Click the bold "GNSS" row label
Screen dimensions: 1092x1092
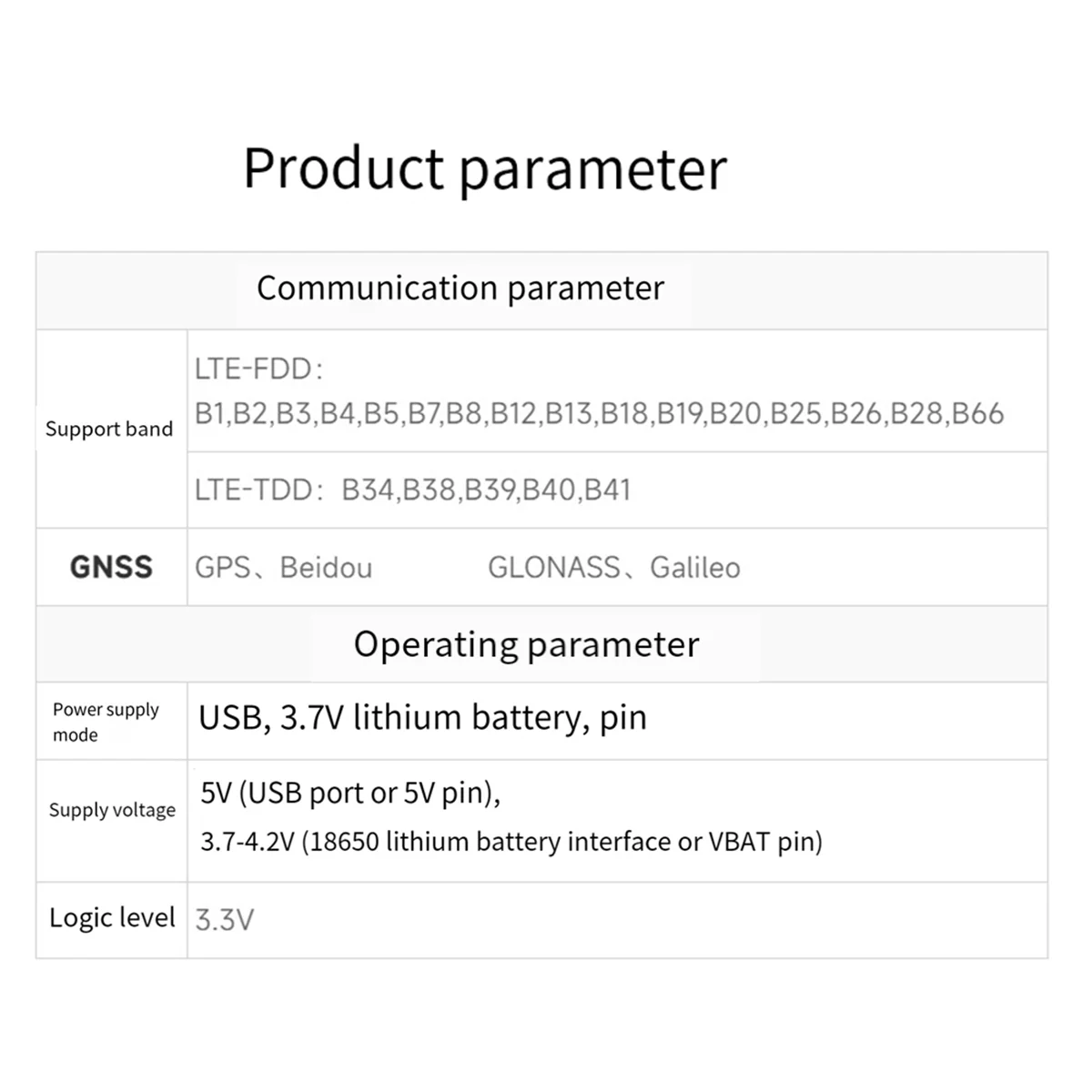point(111,567)
